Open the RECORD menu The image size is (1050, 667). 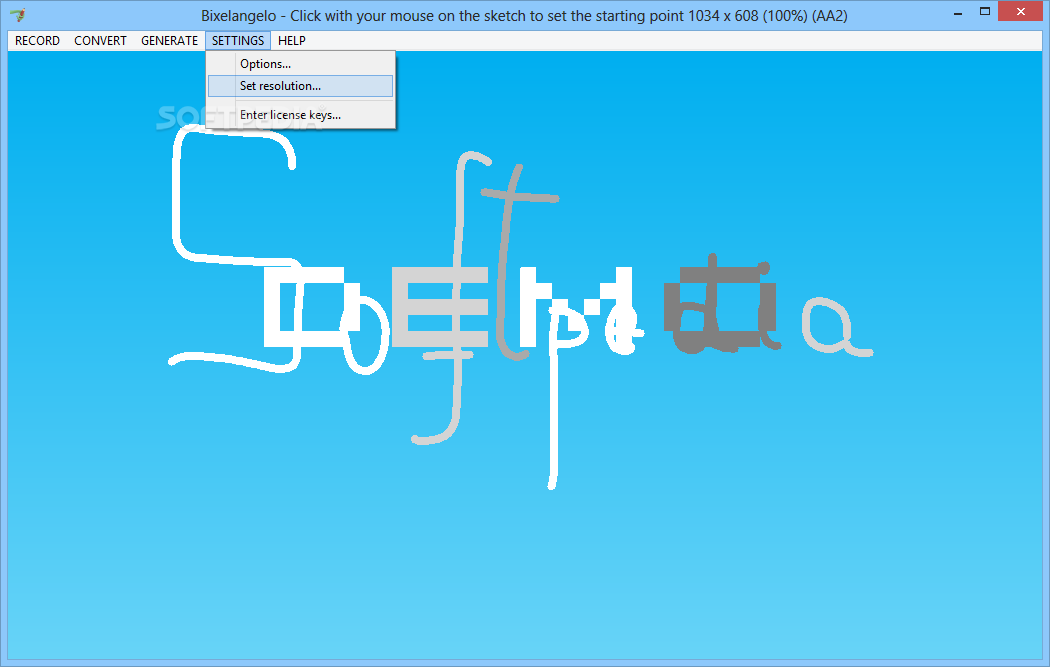click(x=38, y=41)
